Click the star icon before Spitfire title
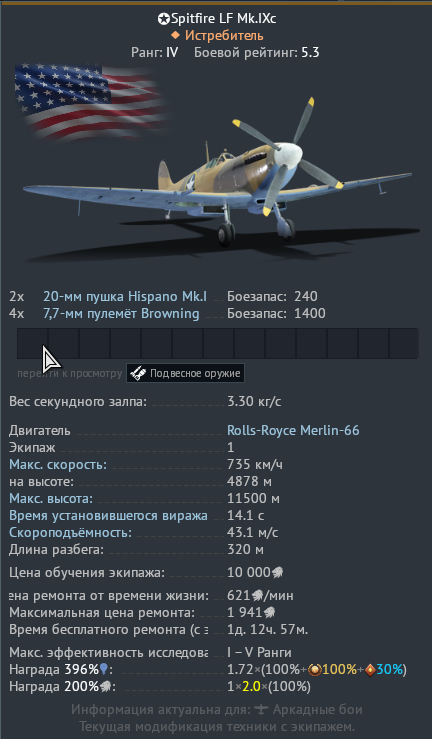Image resolution: width=432 pixels, height=739 pixels. click(x=163, y=19)
